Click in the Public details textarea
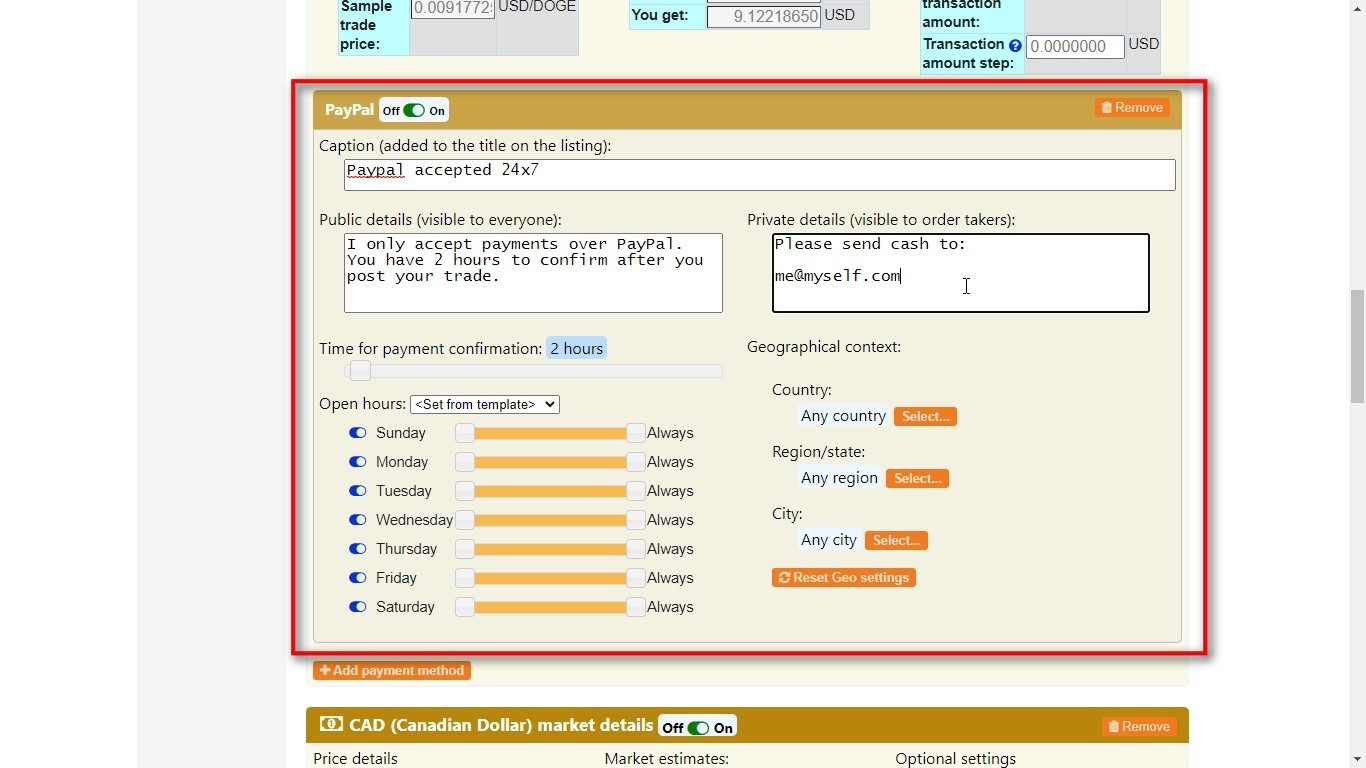The image size is (1366, 768). (x=533, y=273)
